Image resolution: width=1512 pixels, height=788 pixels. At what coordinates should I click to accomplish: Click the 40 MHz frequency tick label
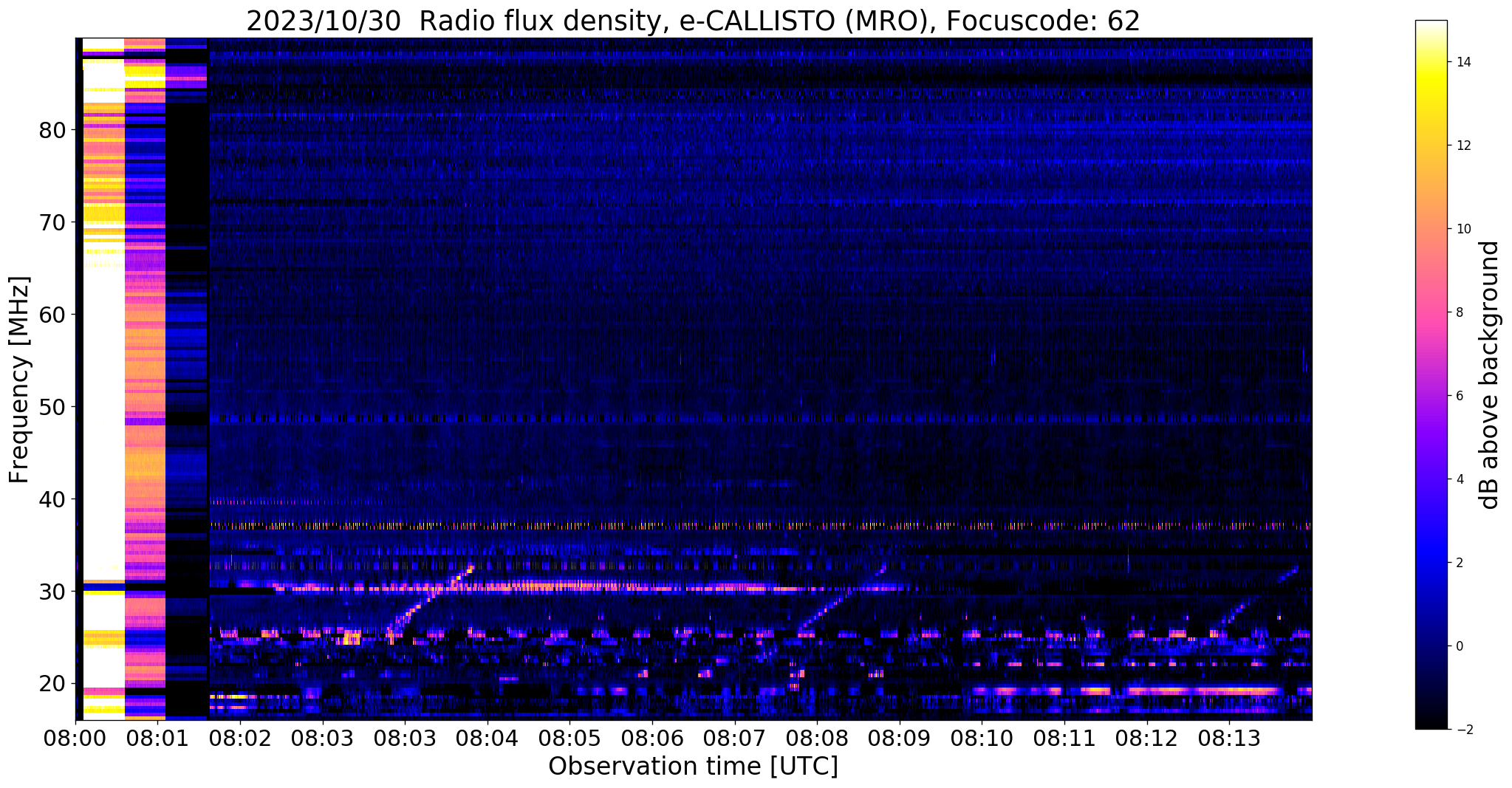point(52,500)
